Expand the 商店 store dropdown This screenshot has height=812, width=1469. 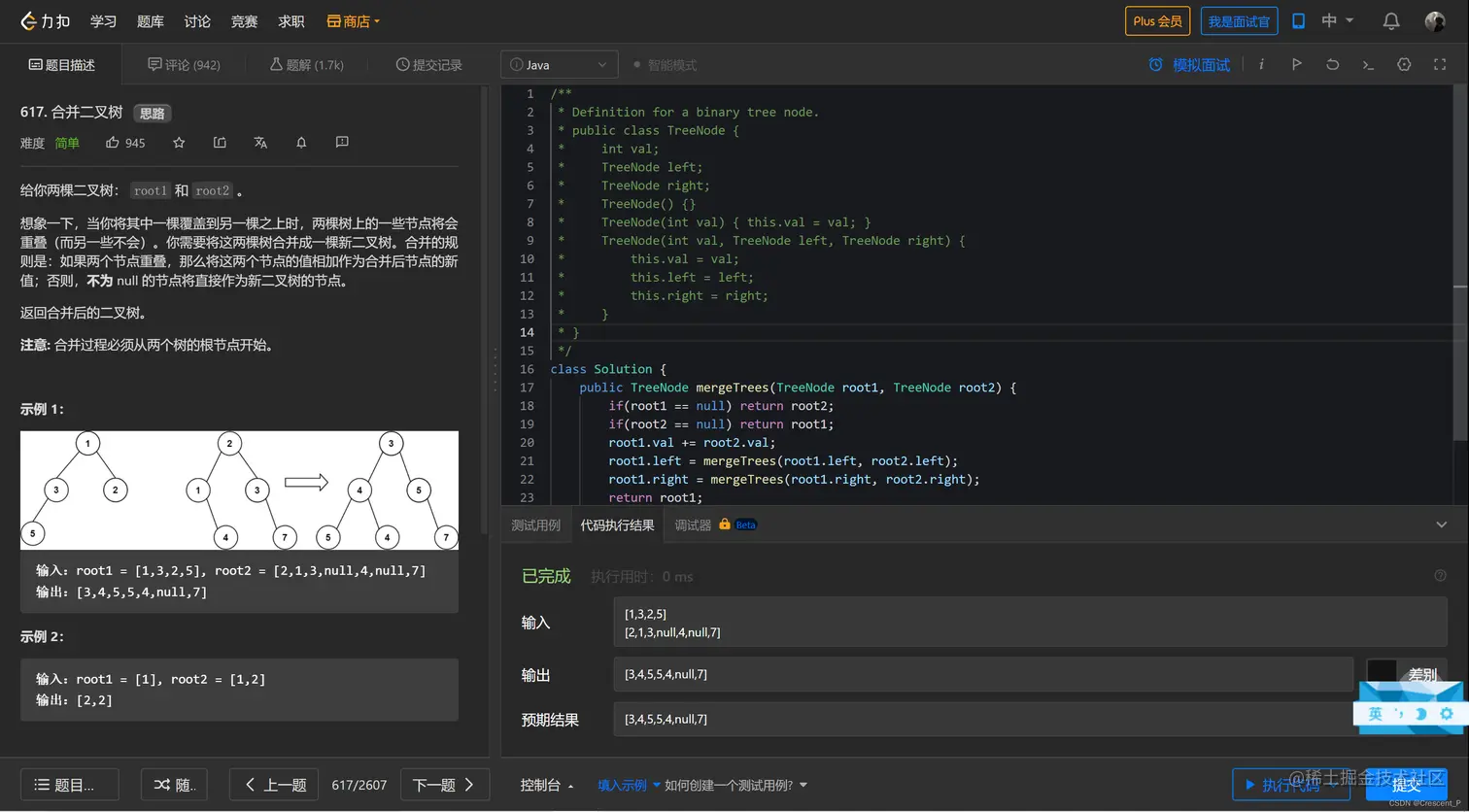tap(353, 20)
